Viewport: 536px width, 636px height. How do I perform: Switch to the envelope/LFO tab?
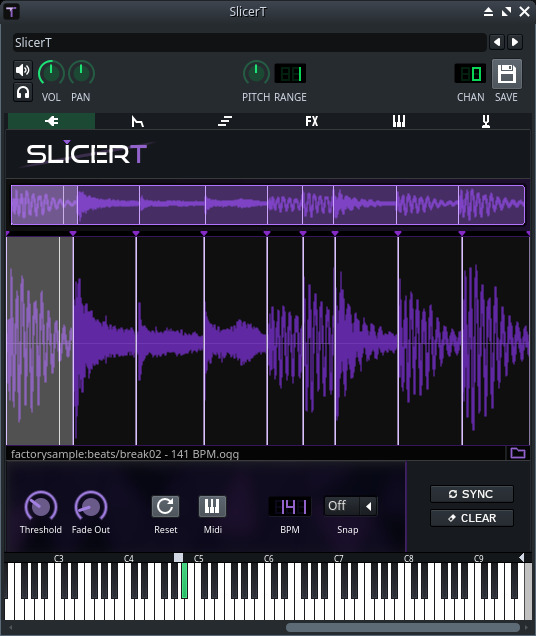(x=138, y=121)
